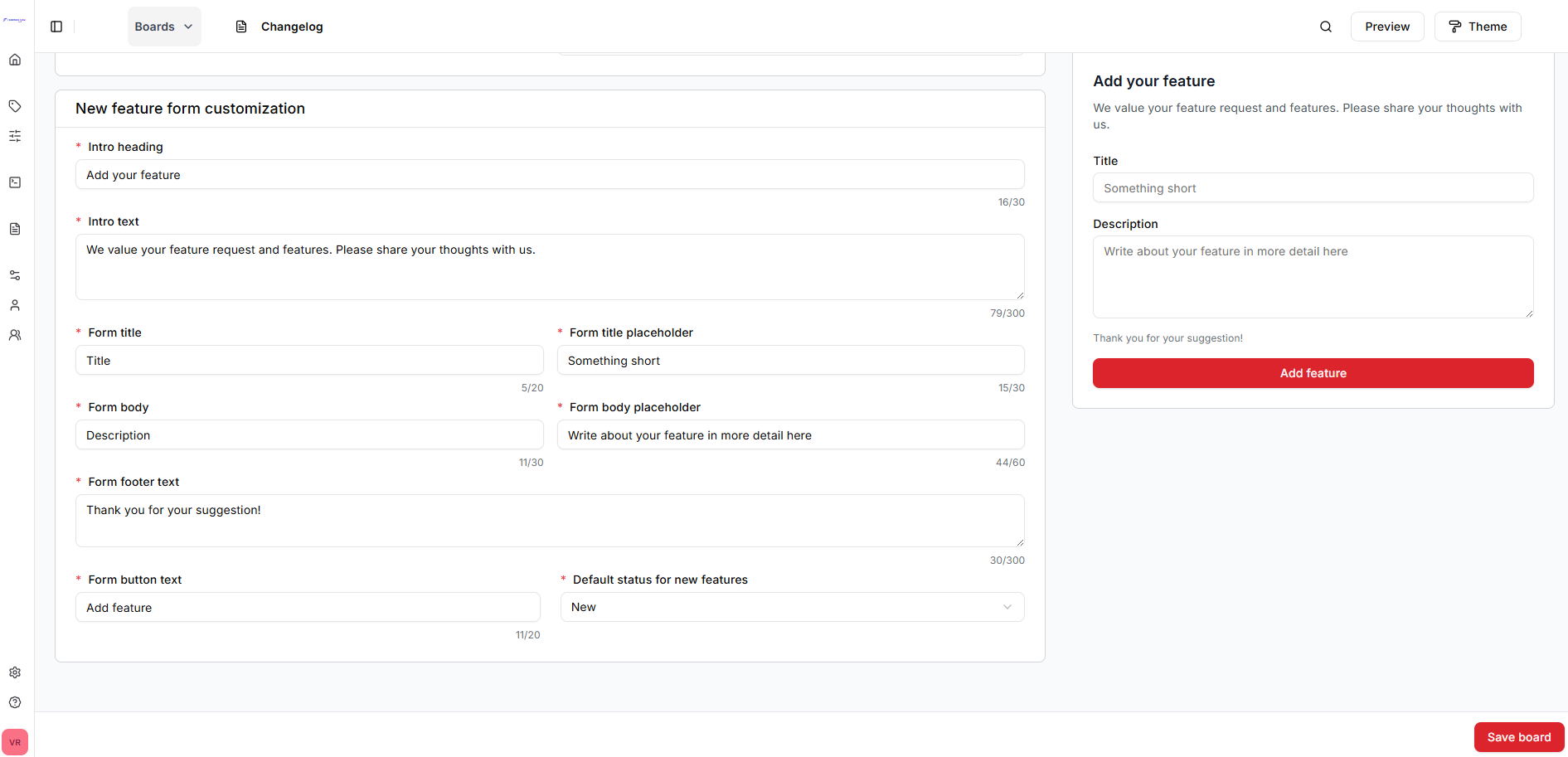
Task: Select the tags icon in the sidebar
Action: [x=15, y=106]
